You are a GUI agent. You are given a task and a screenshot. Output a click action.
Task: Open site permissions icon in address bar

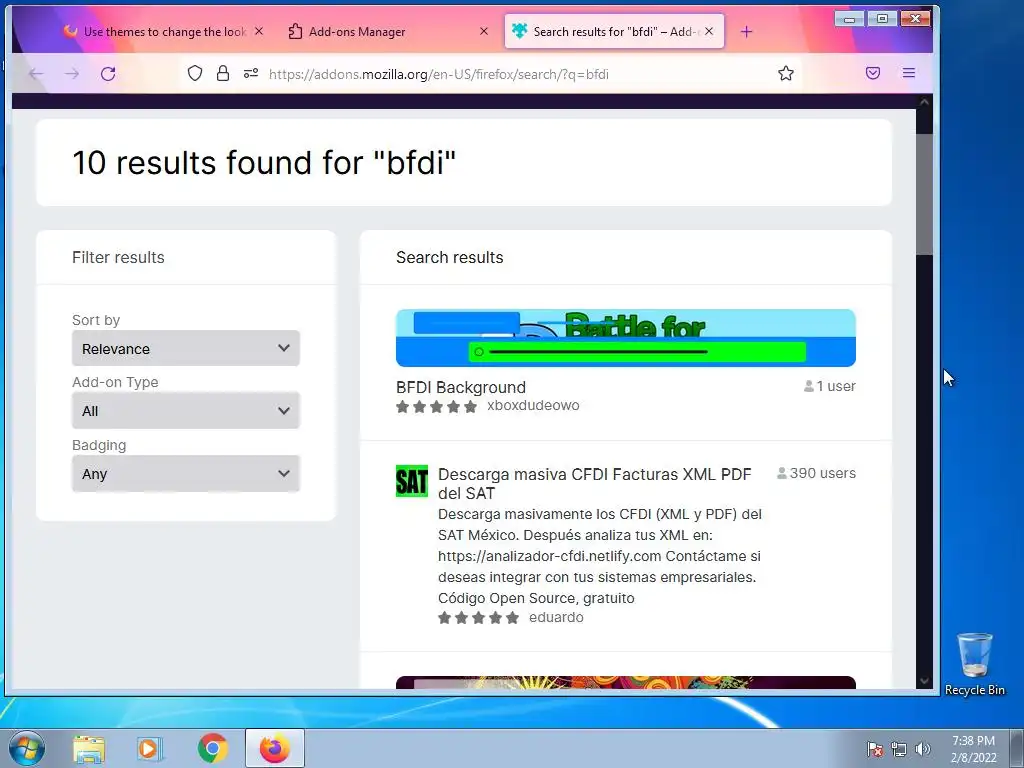(251, 73)
